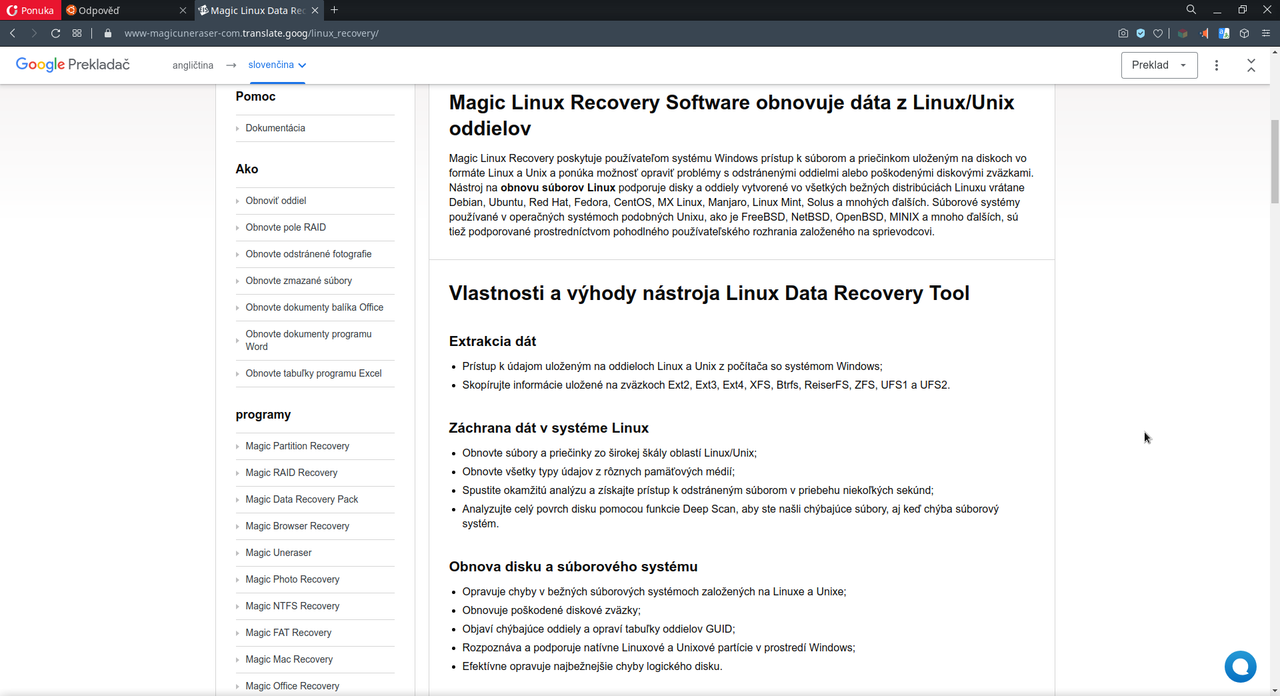Open the Obnovte pole RAID guide
Viewport: 1280px width, 696px height.
coord(286,228)
